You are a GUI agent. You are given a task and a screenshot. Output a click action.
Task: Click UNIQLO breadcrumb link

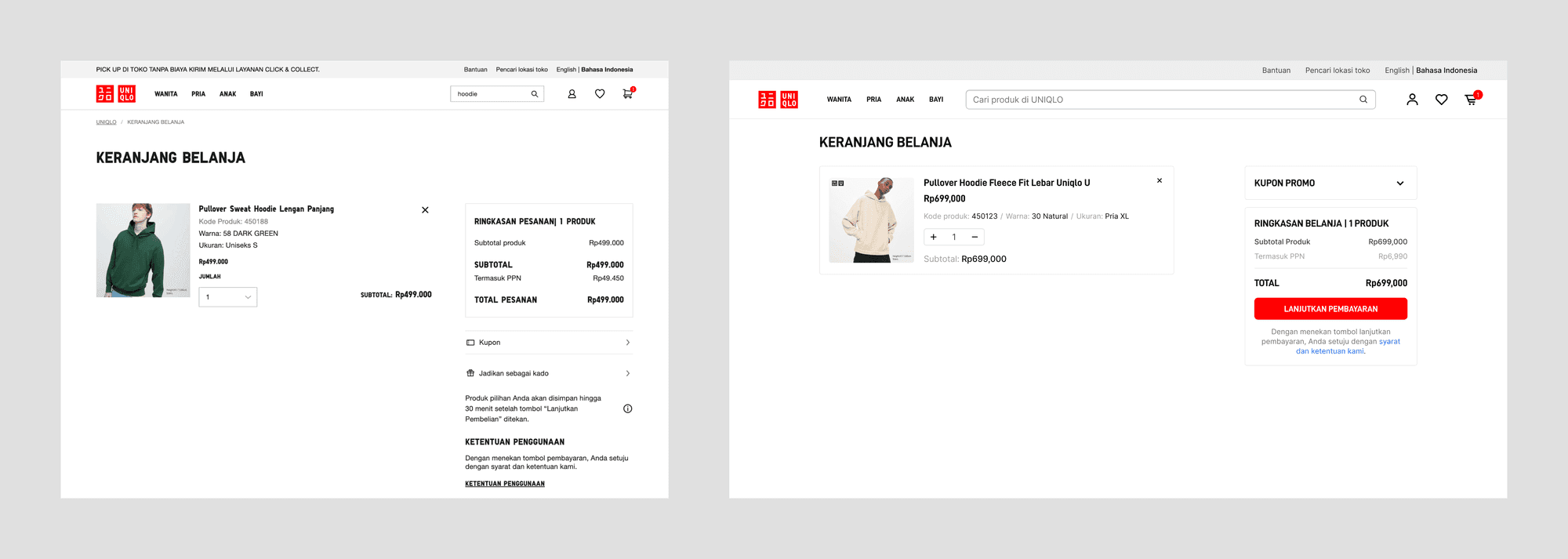click(x=107, y=122)
